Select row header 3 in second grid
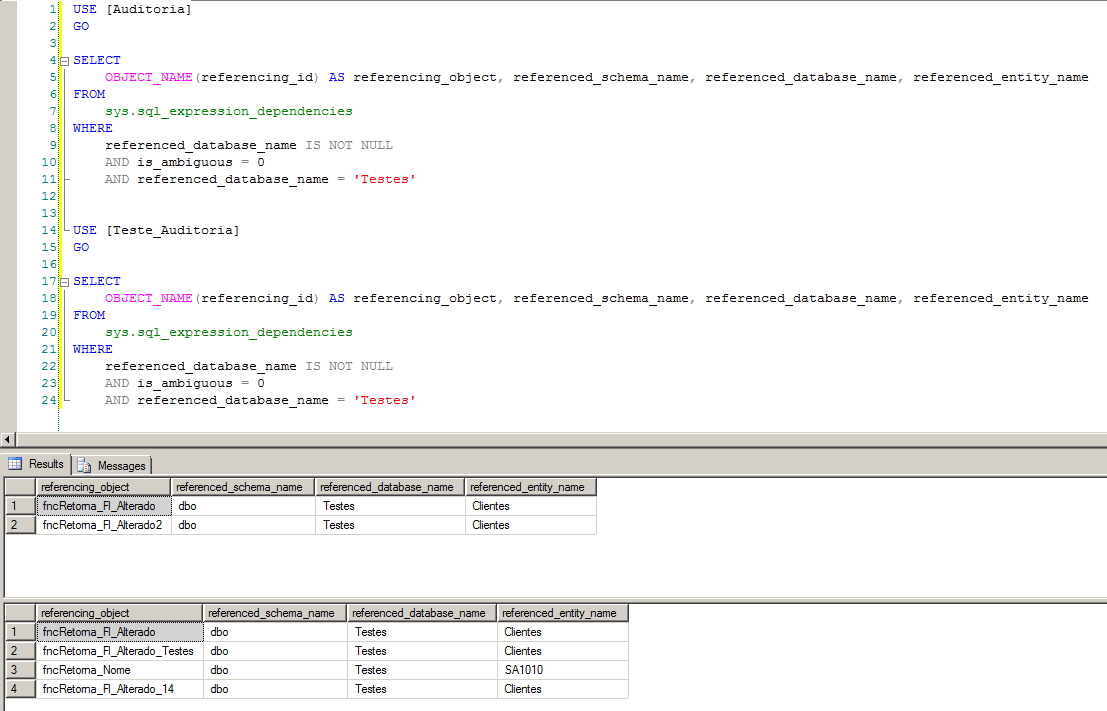Image resolution: width=1107 pixels, height=711 pixels. click(20, 670)
